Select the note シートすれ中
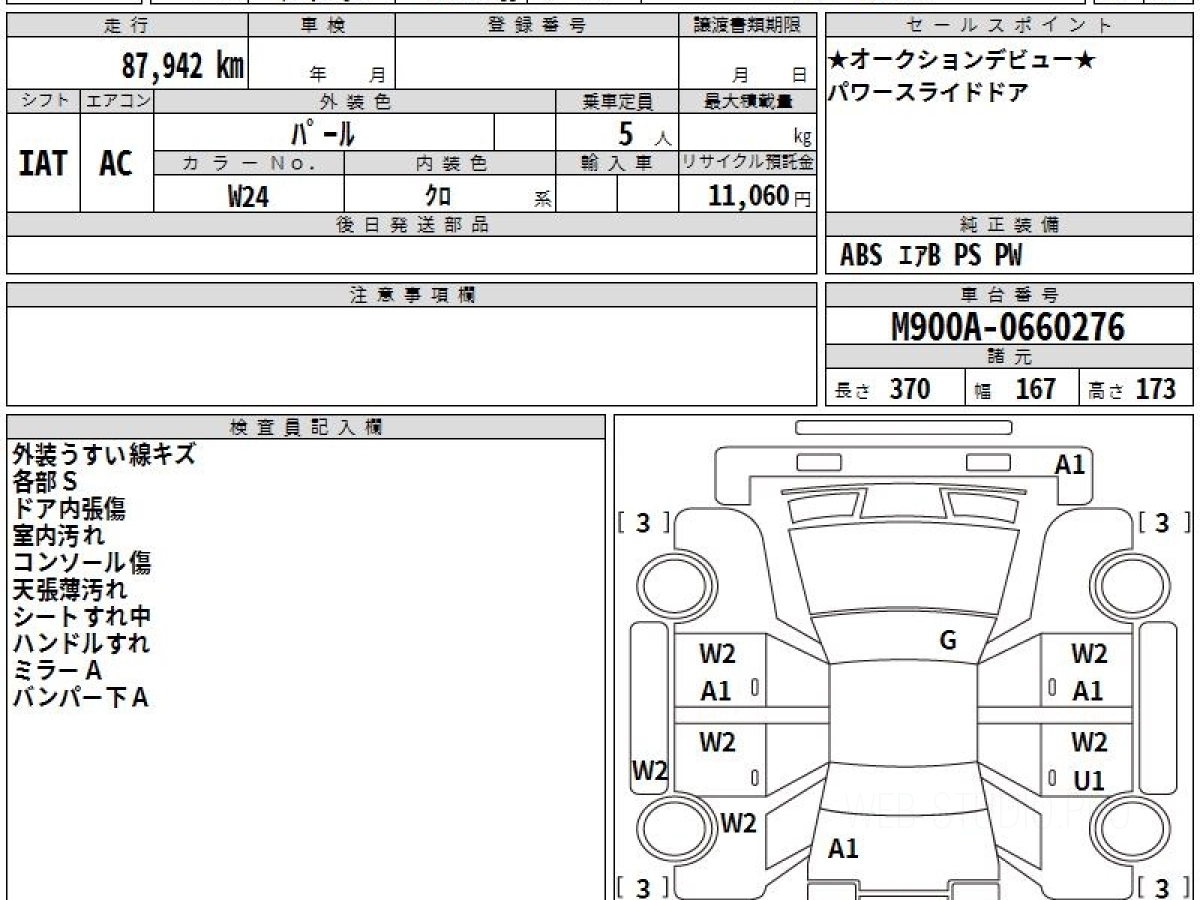The width and height of the screenshot is (1200, 900). [x=82, y=616]
